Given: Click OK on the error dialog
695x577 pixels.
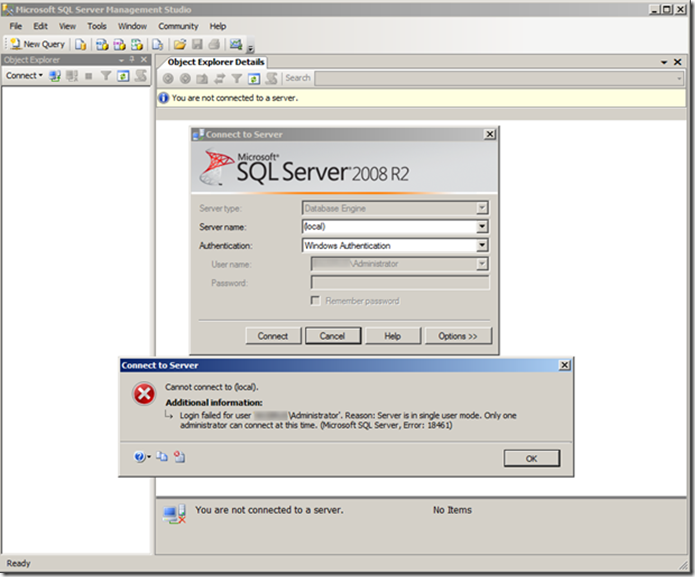Looking at the screenshot, I should tap(531, 458).
